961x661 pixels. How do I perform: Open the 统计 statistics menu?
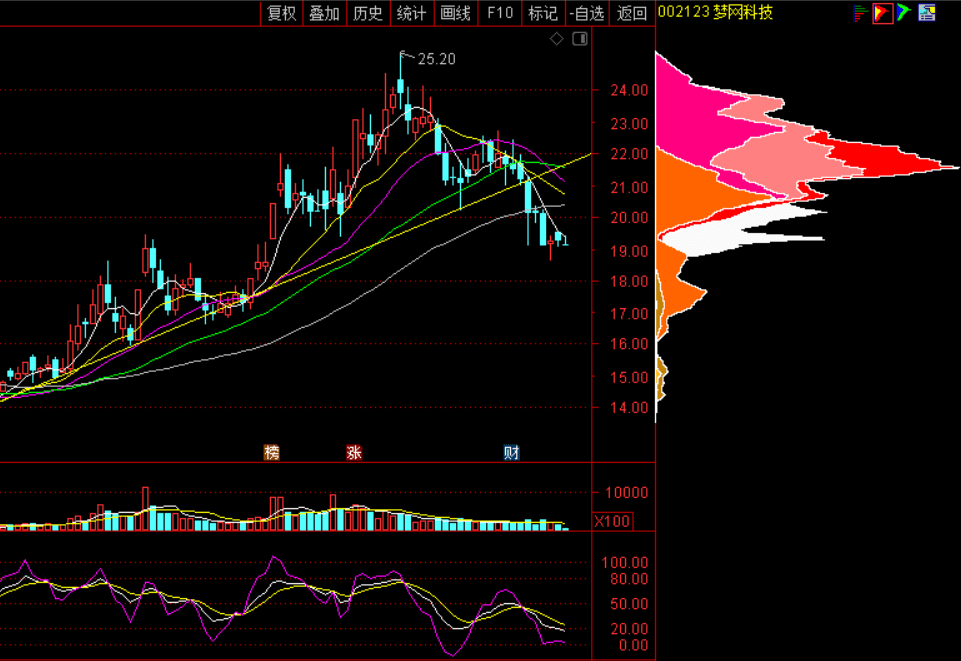(x=411, y=13)
